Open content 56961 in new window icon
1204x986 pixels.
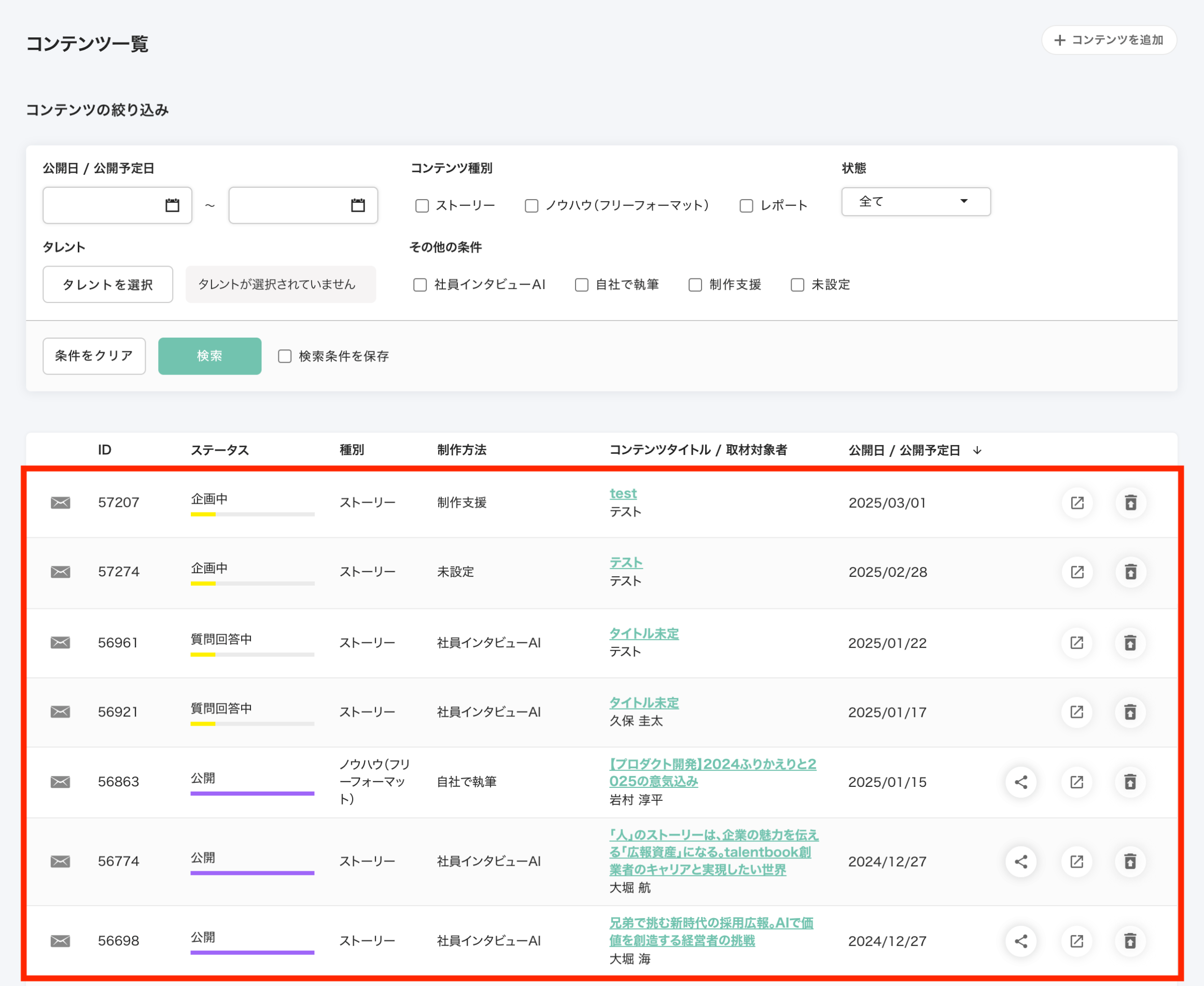pyautogui.click(x=1077, y=643)
